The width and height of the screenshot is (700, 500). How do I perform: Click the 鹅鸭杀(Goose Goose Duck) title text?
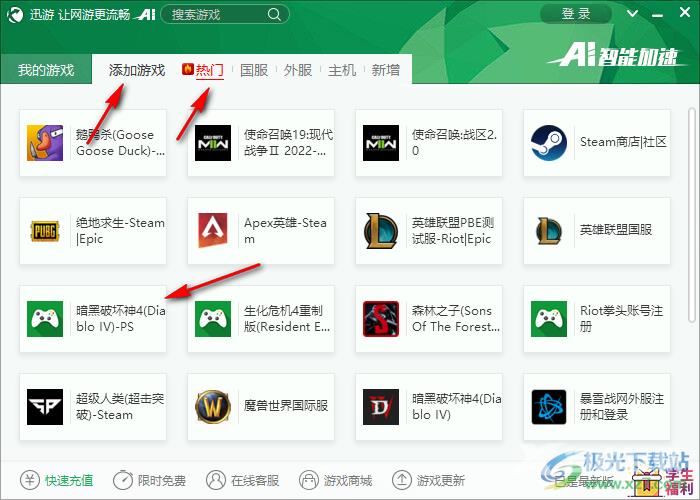coord(121,143)
